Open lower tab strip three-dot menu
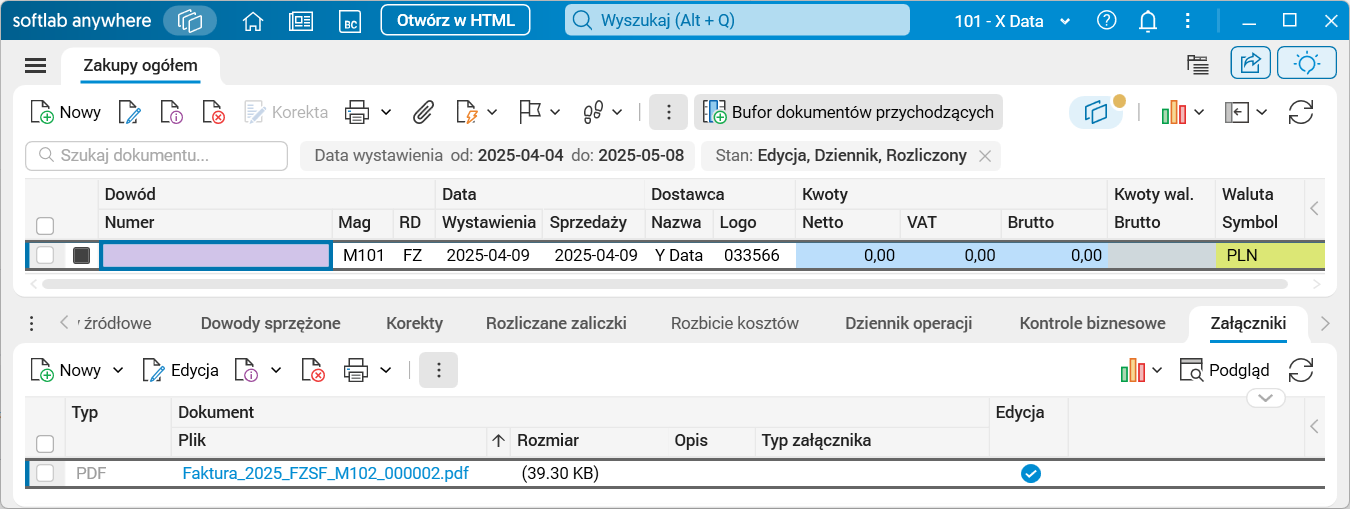The width and height of the screenshot is (1350, 509). point(31,323)
